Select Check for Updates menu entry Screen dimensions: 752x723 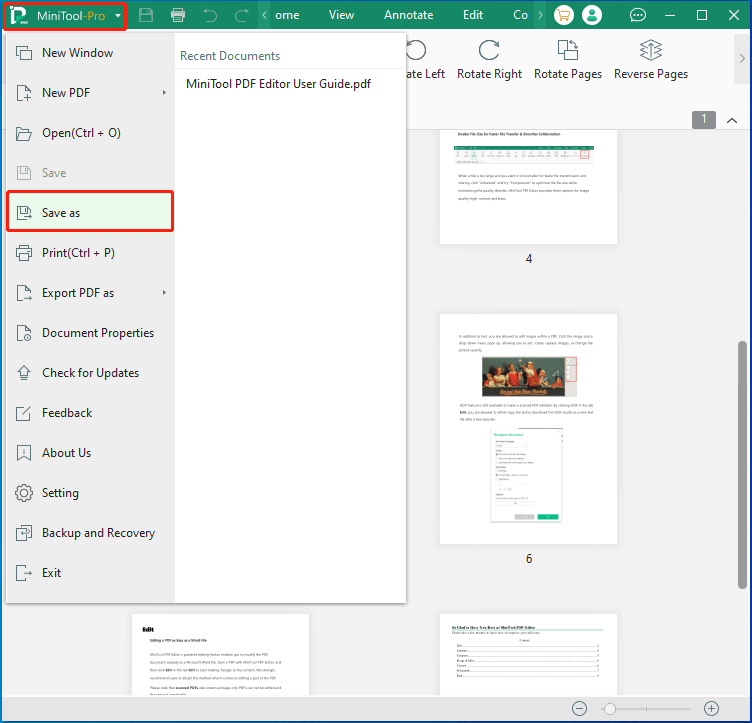coord(90,373)
